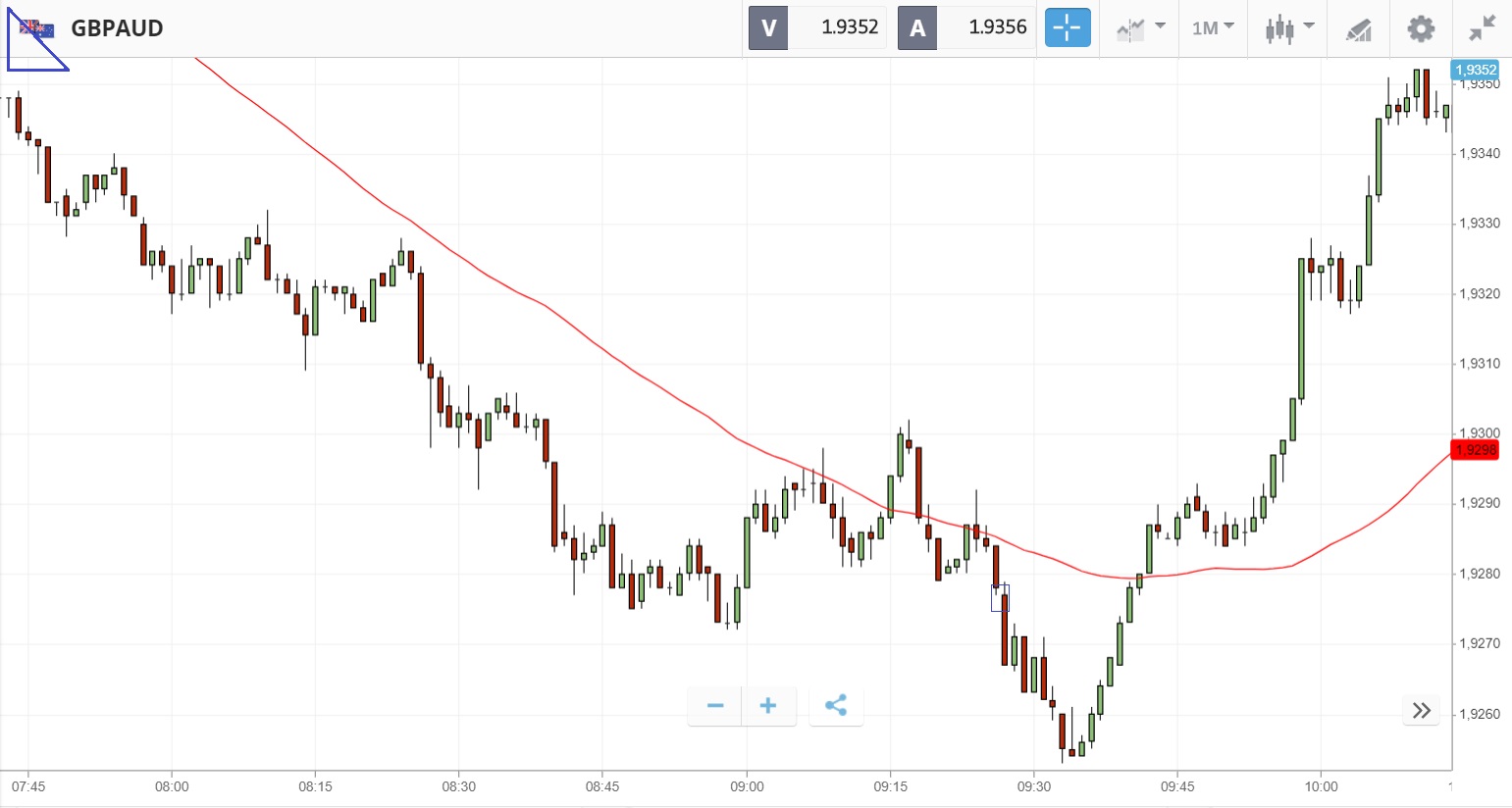Viewport: 1512px width, 808px height.
Task: Zoom in with the plus button
Action: (x=768, y=706)
